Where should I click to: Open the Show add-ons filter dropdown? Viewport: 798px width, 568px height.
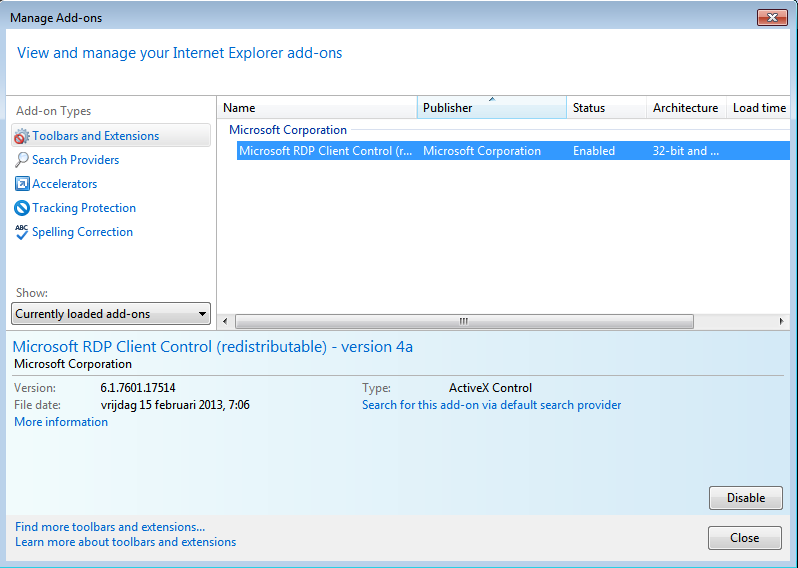111,314
